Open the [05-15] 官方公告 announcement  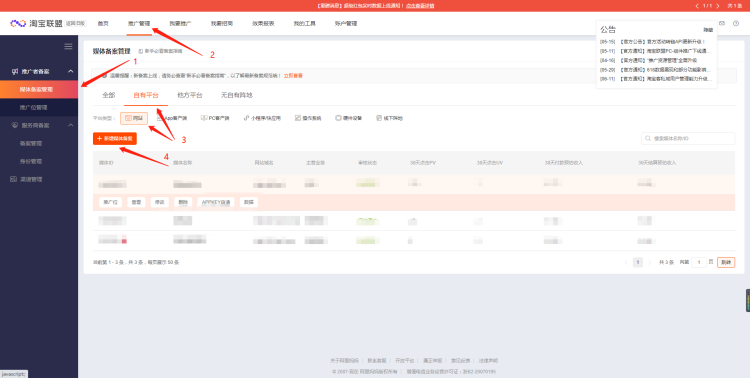coord(652,42)
